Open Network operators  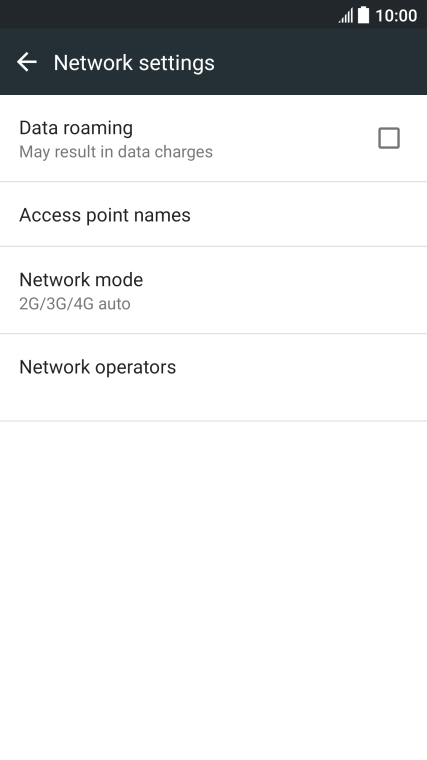[213, 378]
